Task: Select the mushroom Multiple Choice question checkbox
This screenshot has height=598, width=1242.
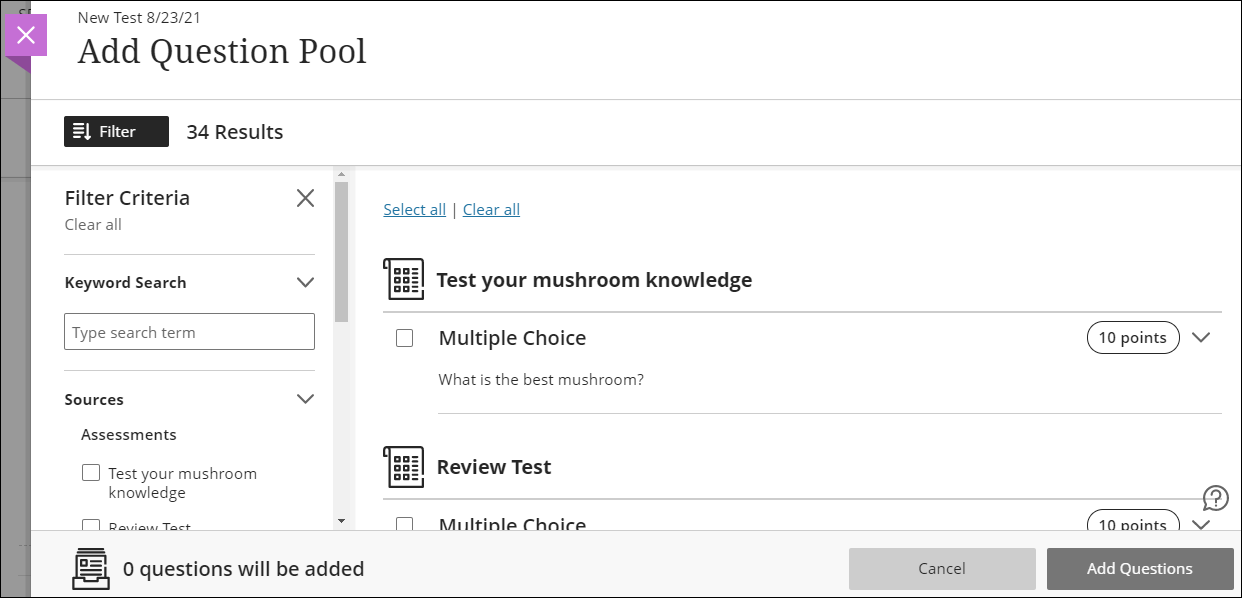Action: point(404,338)
